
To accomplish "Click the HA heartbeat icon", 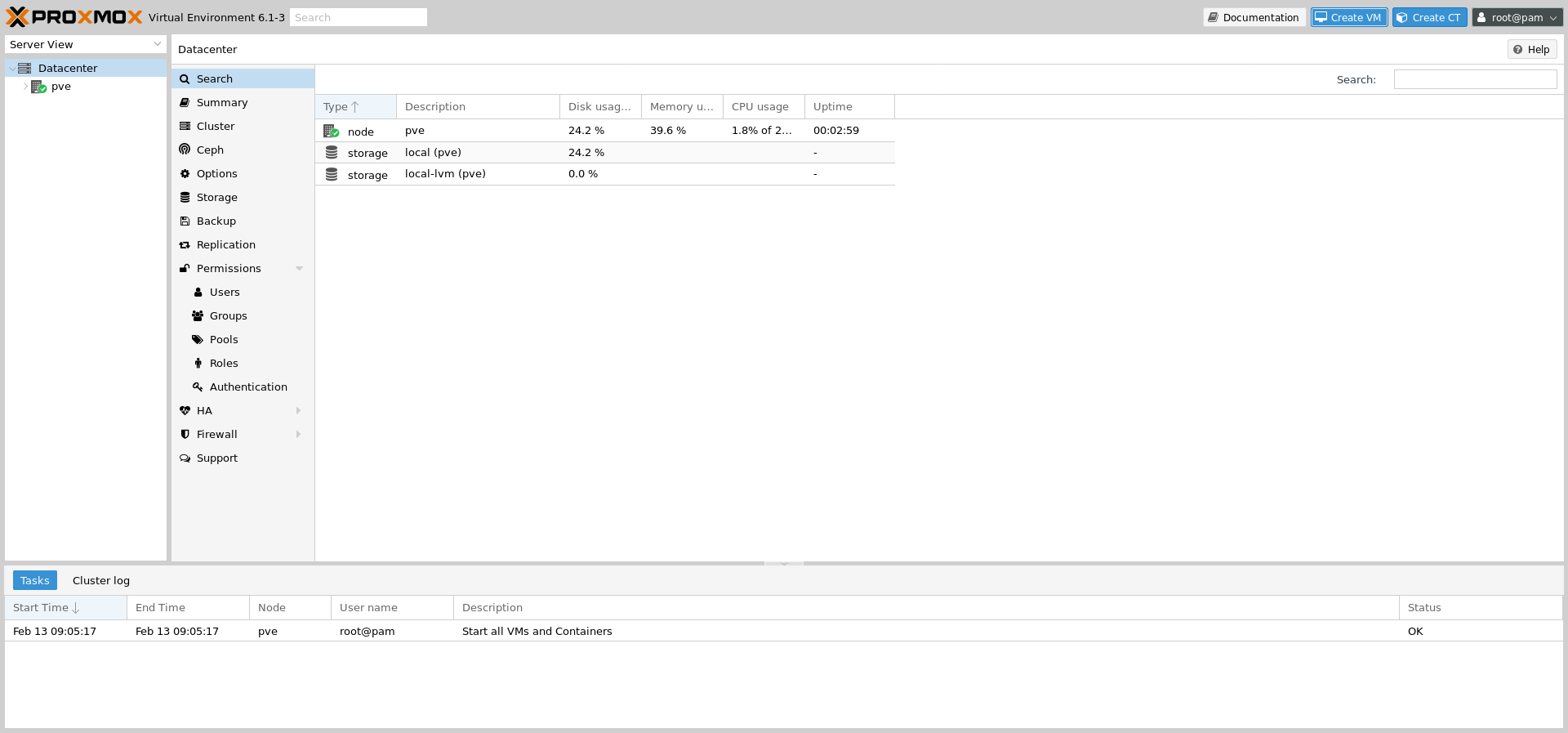I will [x=185, y=411].
